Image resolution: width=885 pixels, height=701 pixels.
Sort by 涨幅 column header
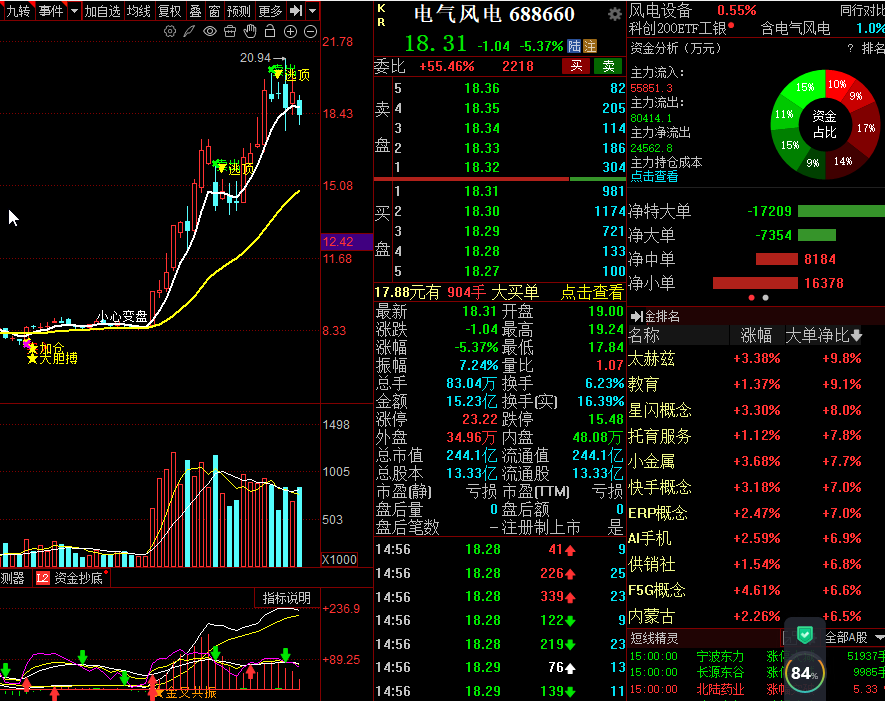click(x=756, y=336)
